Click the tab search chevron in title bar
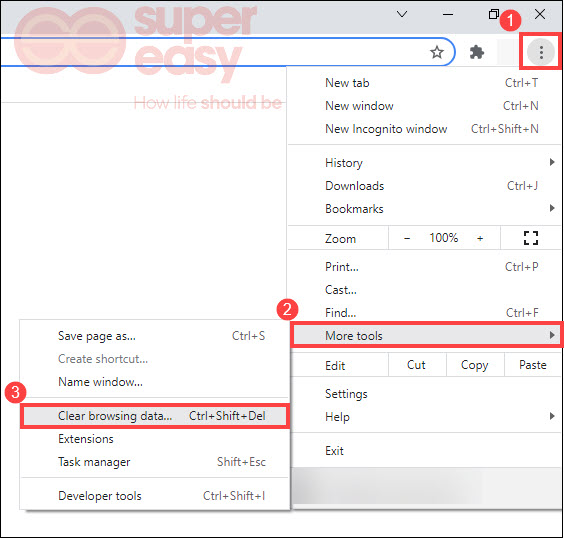The width and height of the screenshot is (564, 538). point(401,14)
